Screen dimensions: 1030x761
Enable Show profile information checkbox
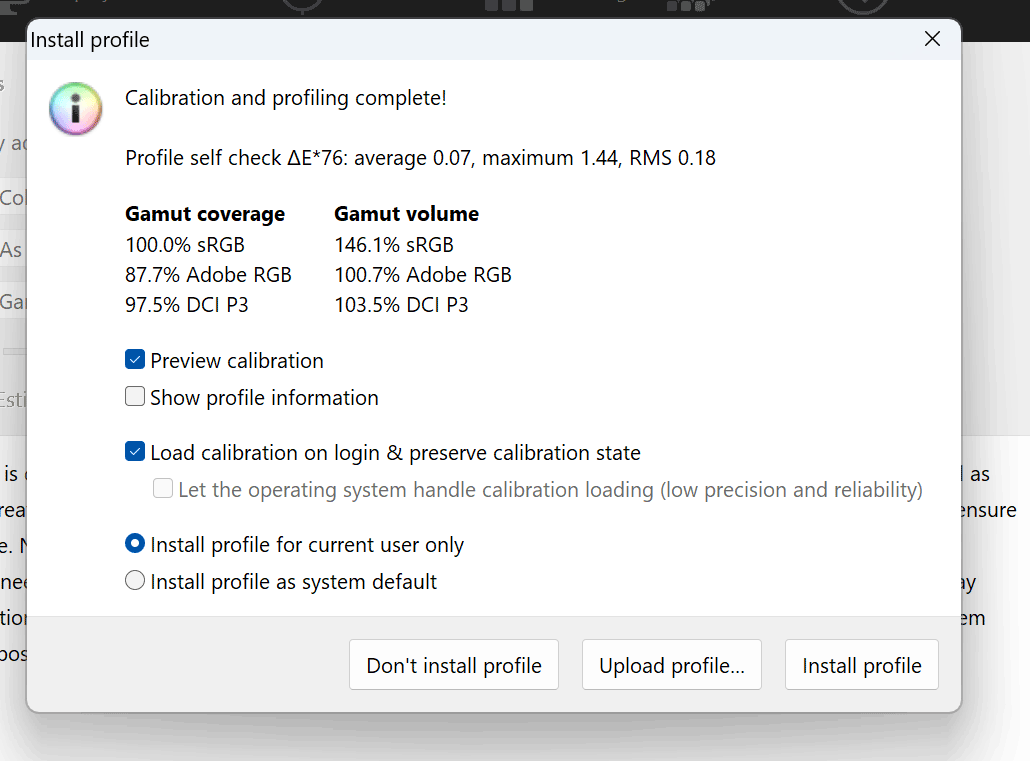135,398
